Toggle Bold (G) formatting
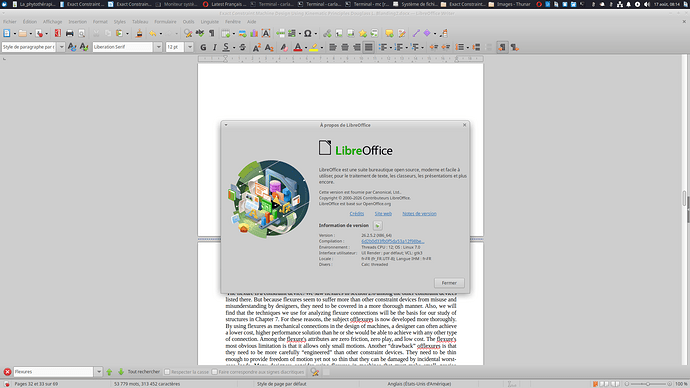The height and width of the screenshot is (388, 690). click(203, 47)
